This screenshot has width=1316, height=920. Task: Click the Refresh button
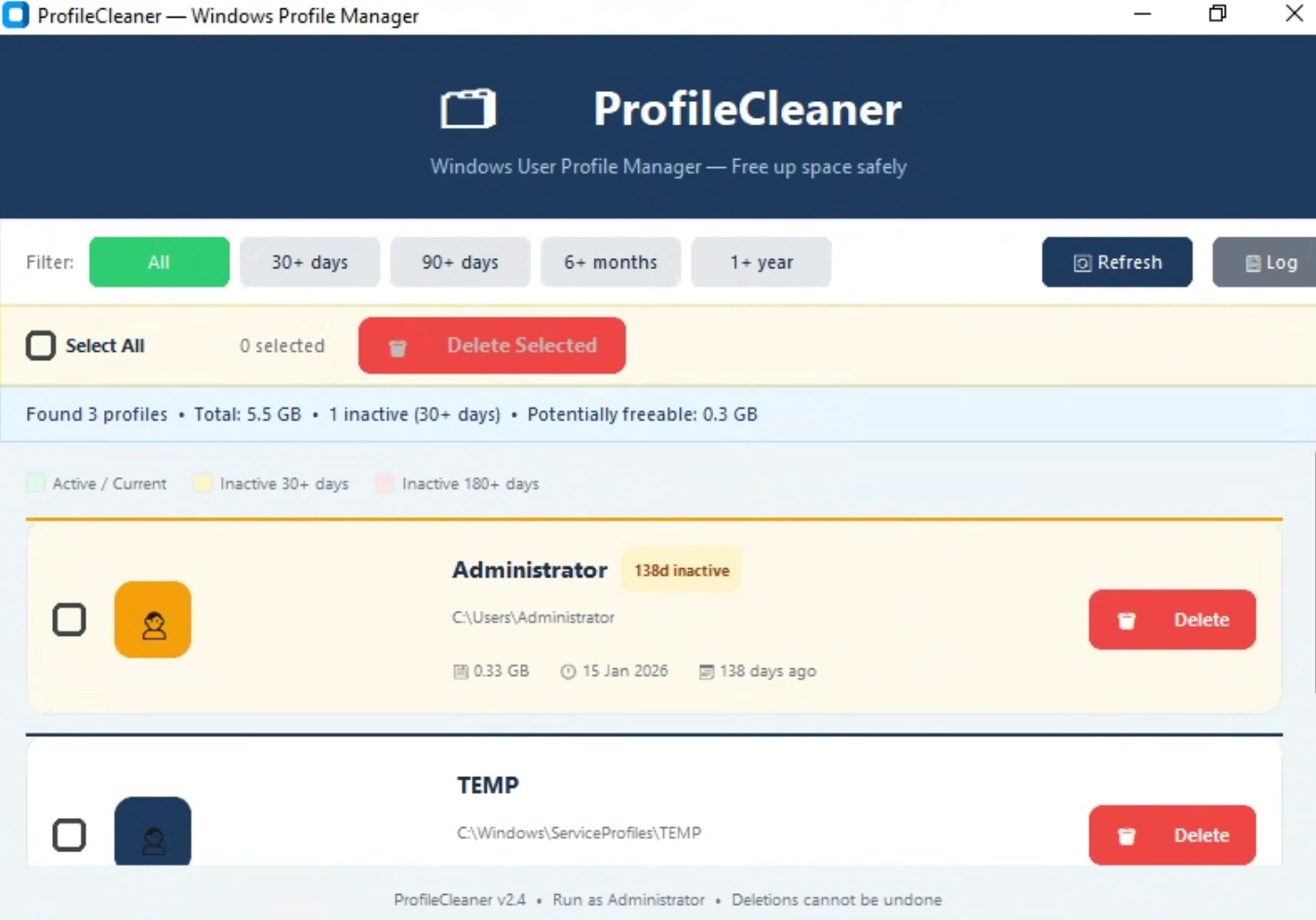[1117, 262]
